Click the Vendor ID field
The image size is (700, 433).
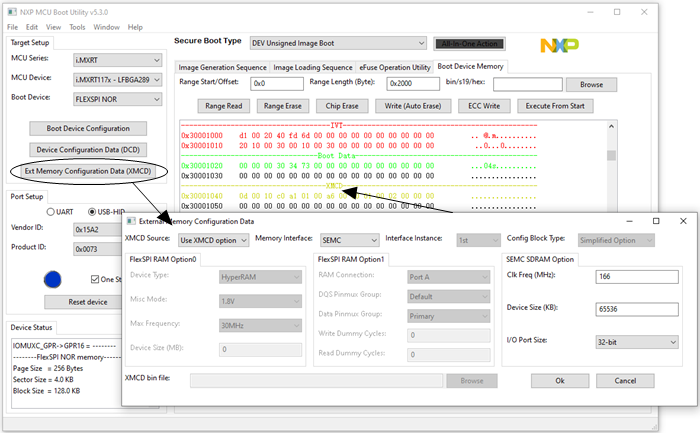[x=98, y=229]
